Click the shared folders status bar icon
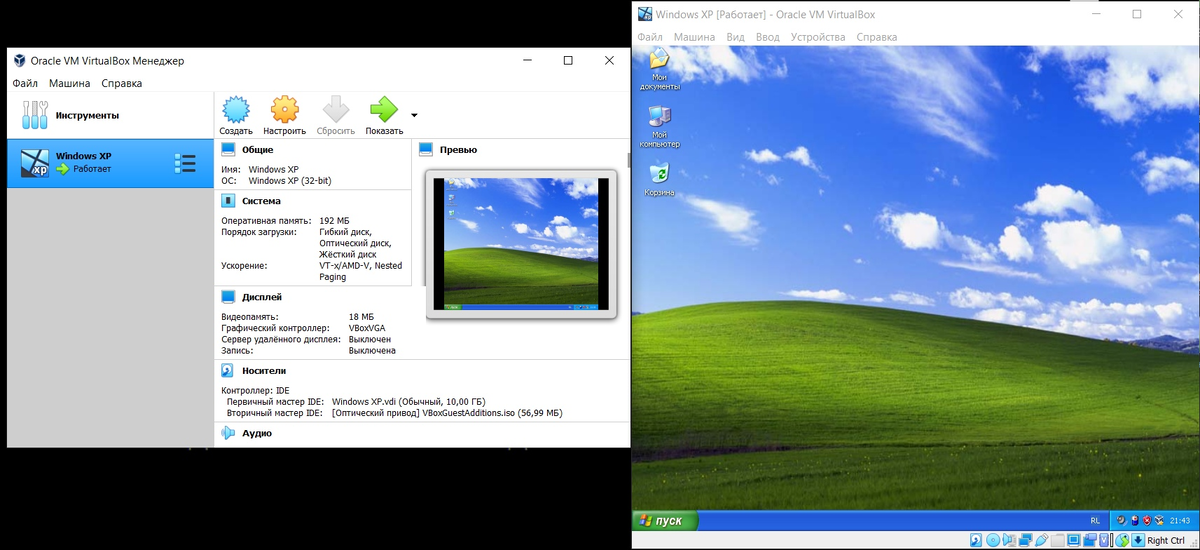 point(1058,540)
